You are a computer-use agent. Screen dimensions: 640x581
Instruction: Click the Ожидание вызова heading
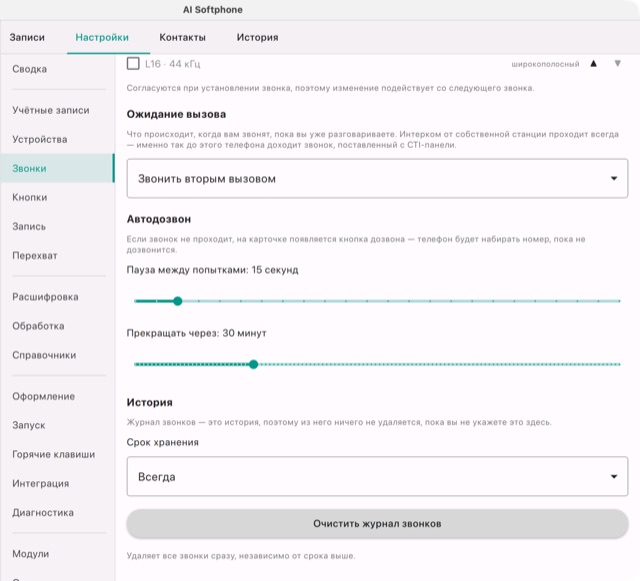point(176,114)
